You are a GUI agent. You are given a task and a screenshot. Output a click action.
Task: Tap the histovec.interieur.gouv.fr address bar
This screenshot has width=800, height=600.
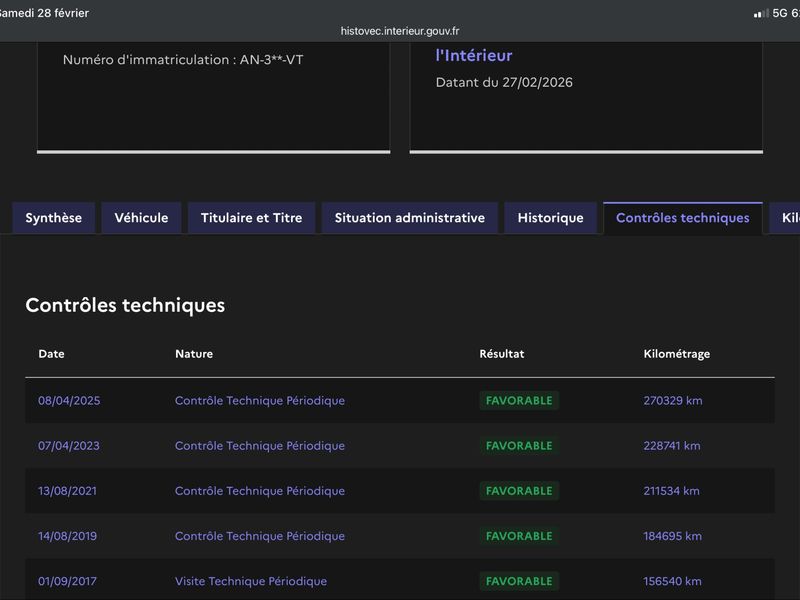click(x=400, y=31)
